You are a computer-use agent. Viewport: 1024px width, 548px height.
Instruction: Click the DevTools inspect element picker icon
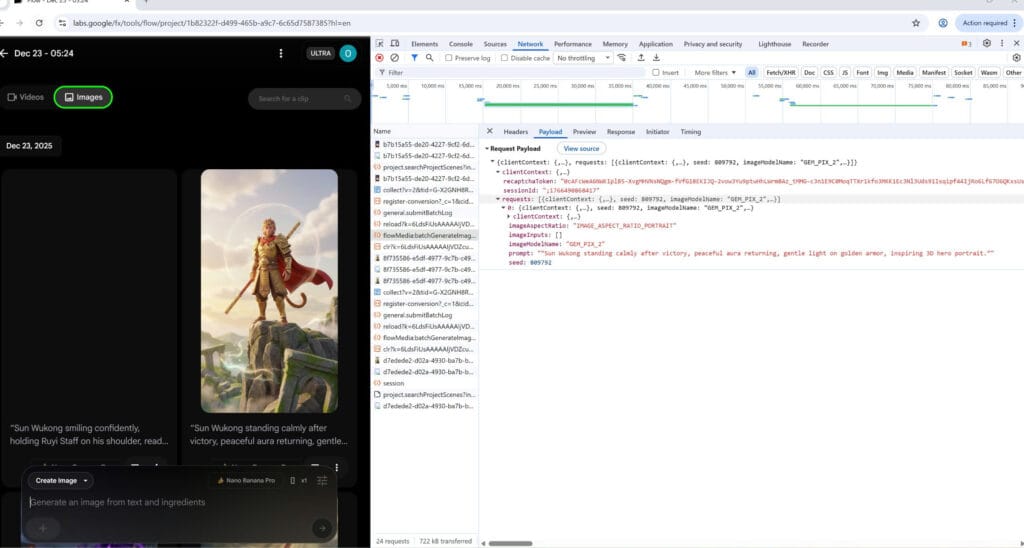point(379,44)
